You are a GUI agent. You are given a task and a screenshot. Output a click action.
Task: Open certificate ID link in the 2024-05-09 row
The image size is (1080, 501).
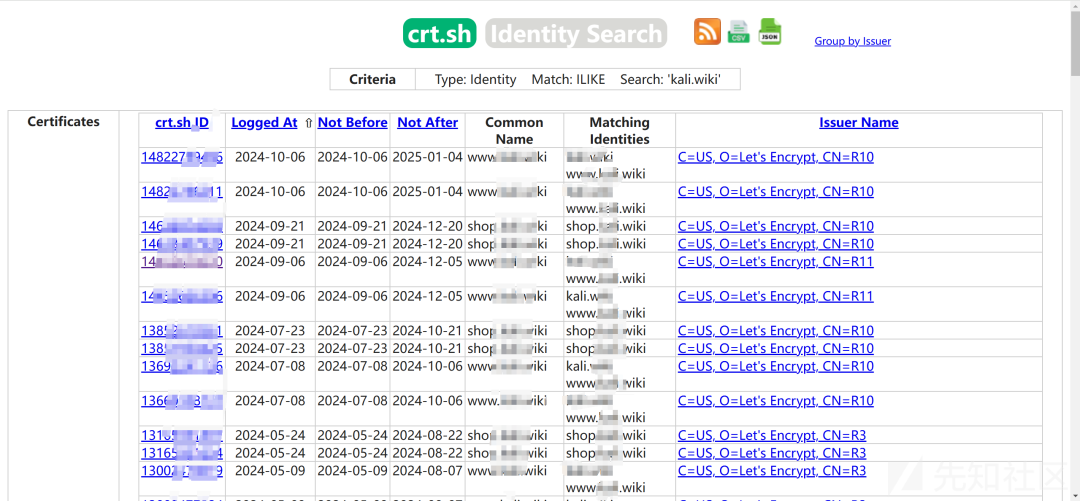[x=182, y=471]
